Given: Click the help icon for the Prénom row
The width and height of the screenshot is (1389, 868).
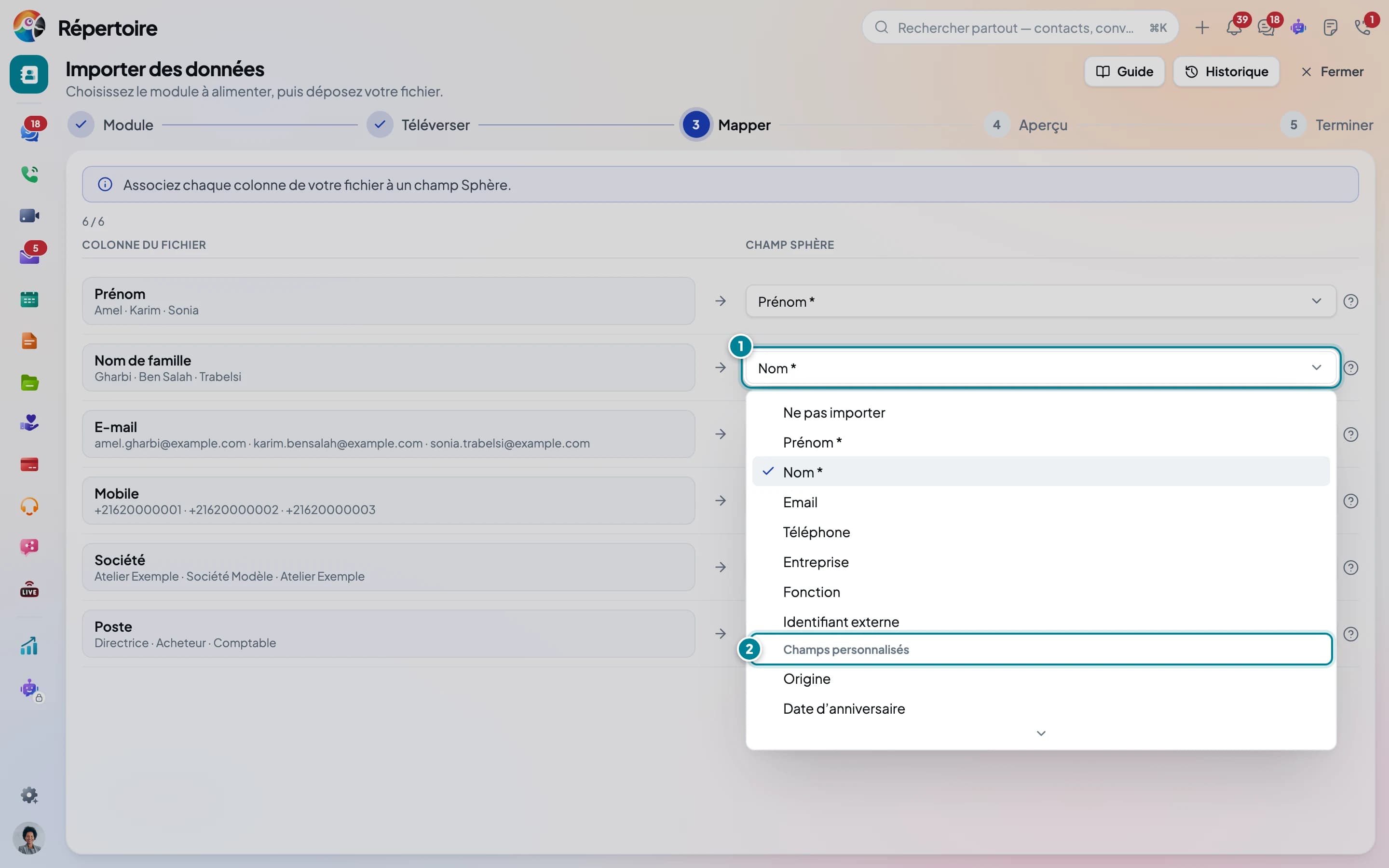Looking at the screenshot, I should (x=1351, y=301).
